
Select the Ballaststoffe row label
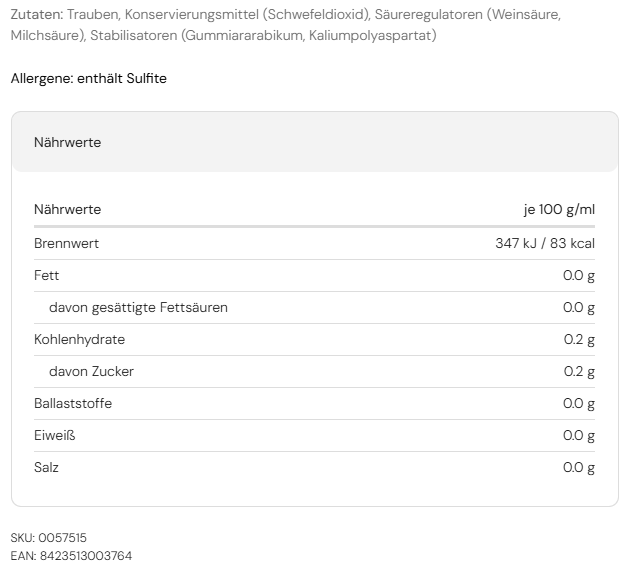(73, 403)
